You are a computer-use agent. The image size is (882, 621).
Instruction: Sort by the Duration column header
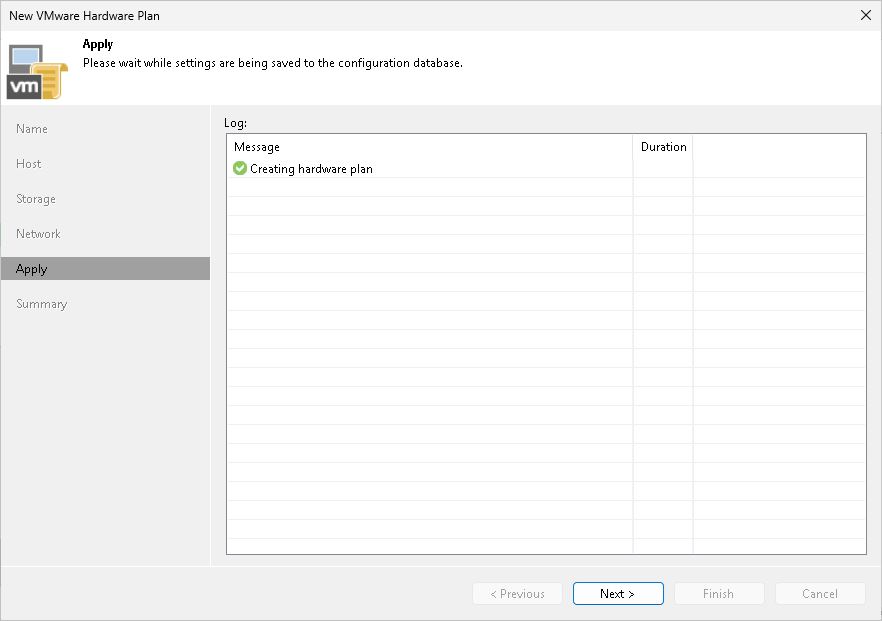click(663, 147)
